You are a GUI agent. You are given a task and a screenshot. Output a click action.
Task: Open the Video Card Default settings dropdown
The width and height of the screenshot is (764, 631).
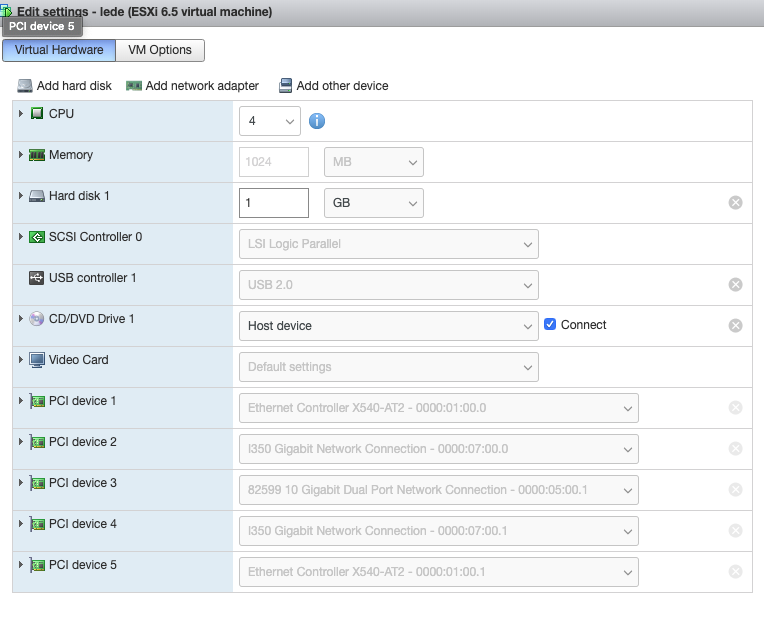pyautogui.click(x=389, y=366)
